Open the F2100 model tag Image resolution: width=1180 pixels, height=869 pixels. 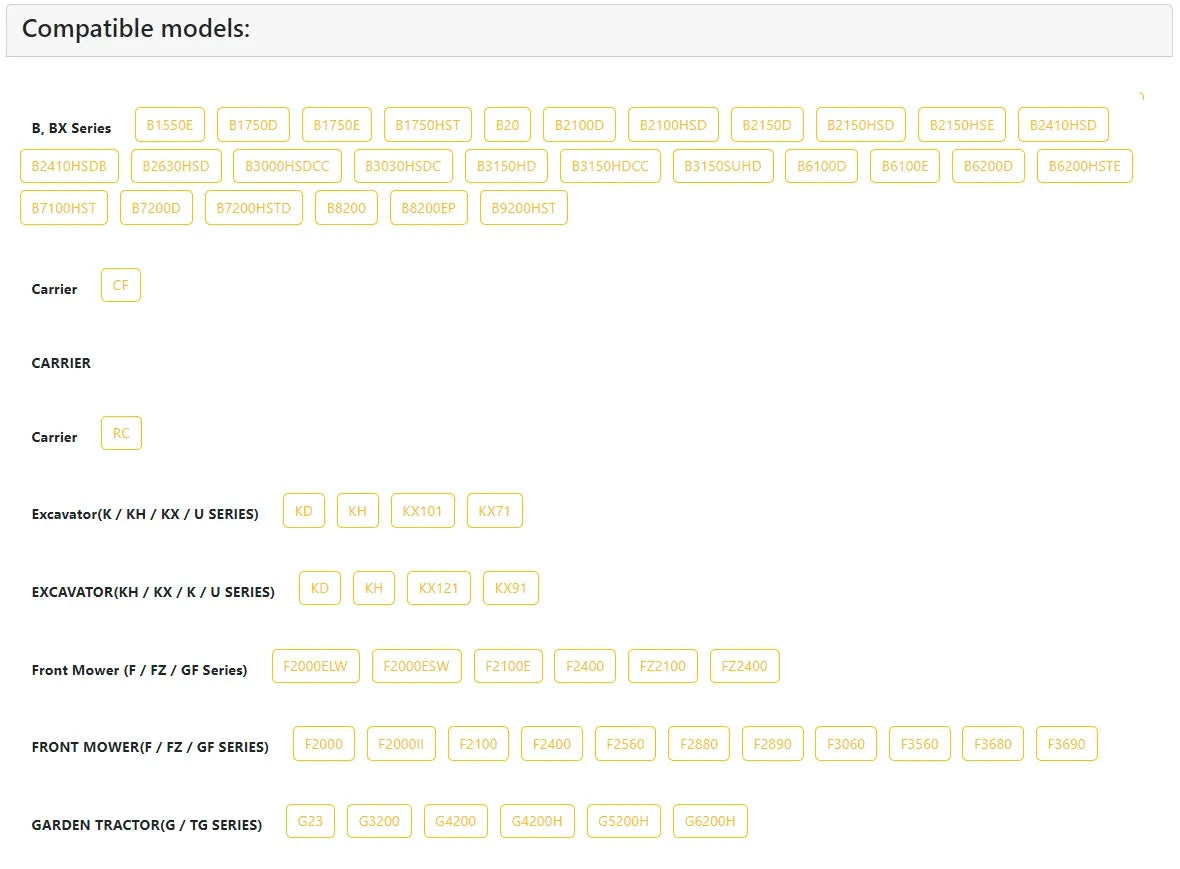coord(479,744)
